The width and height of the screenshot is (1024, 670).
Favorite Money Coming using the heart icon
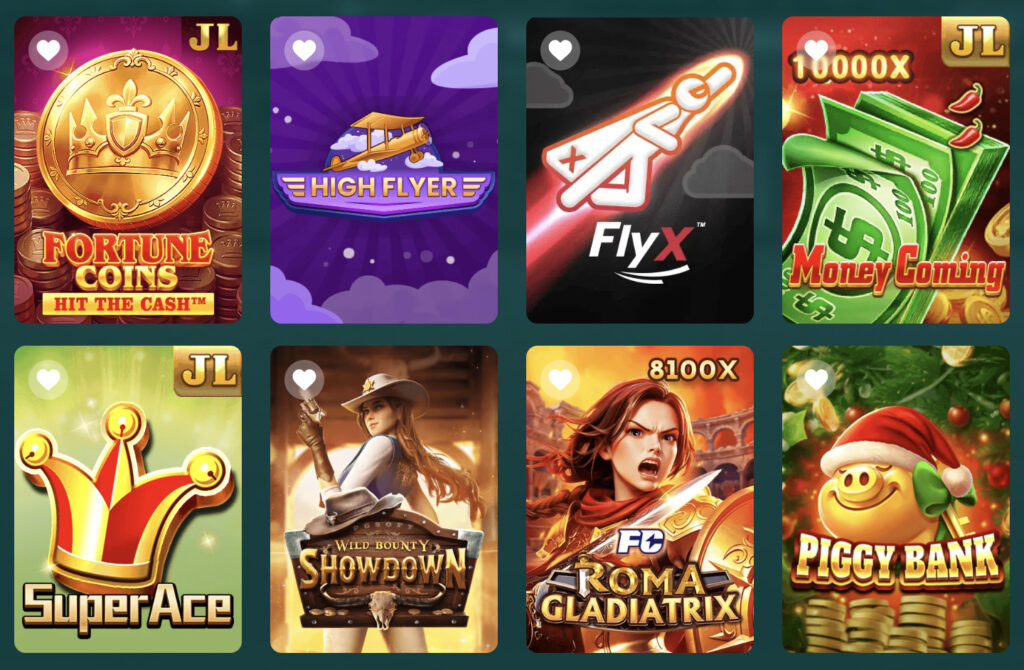(x=816, y=50)
